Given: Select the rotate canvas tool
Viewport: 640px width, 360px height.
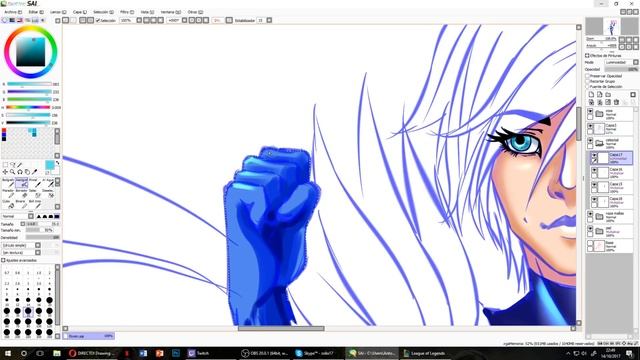Looking at the screenshot, I should [x=20, y=172].
